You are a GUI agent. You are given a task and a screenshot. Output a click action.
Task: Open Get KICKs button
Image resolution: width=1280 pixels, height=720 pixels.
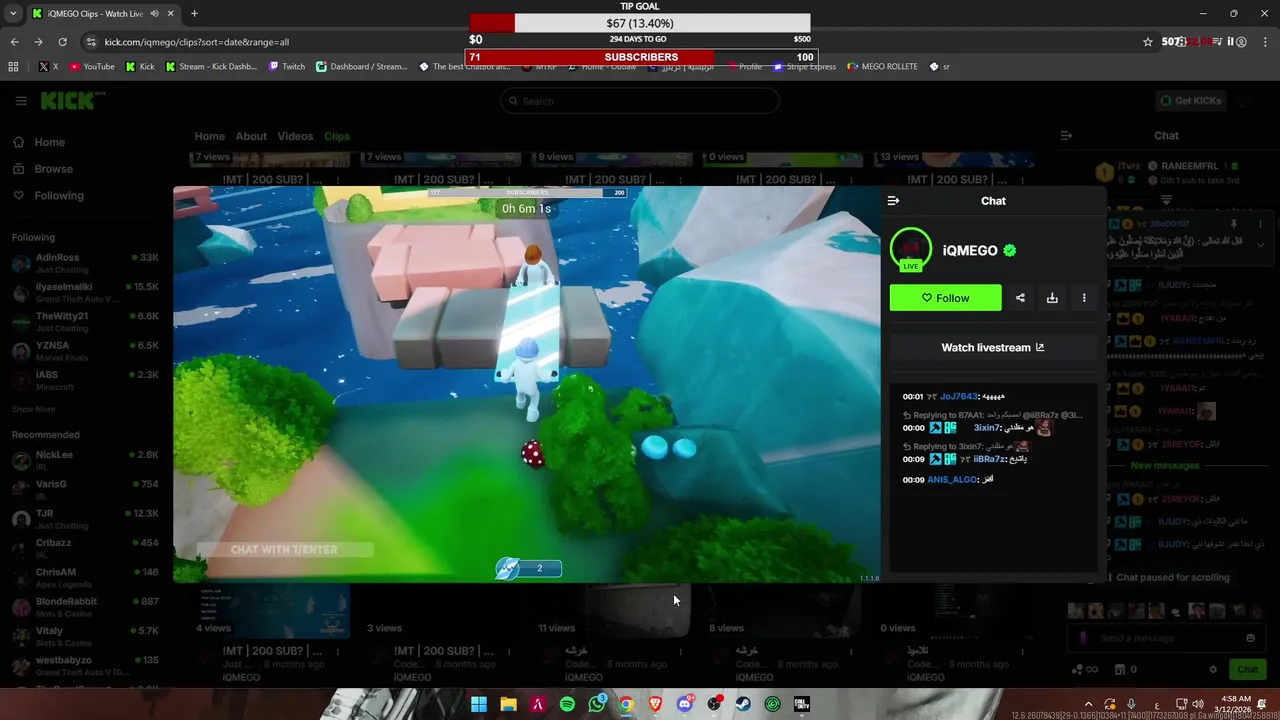pyautogui.click(x=1190, y=101)
